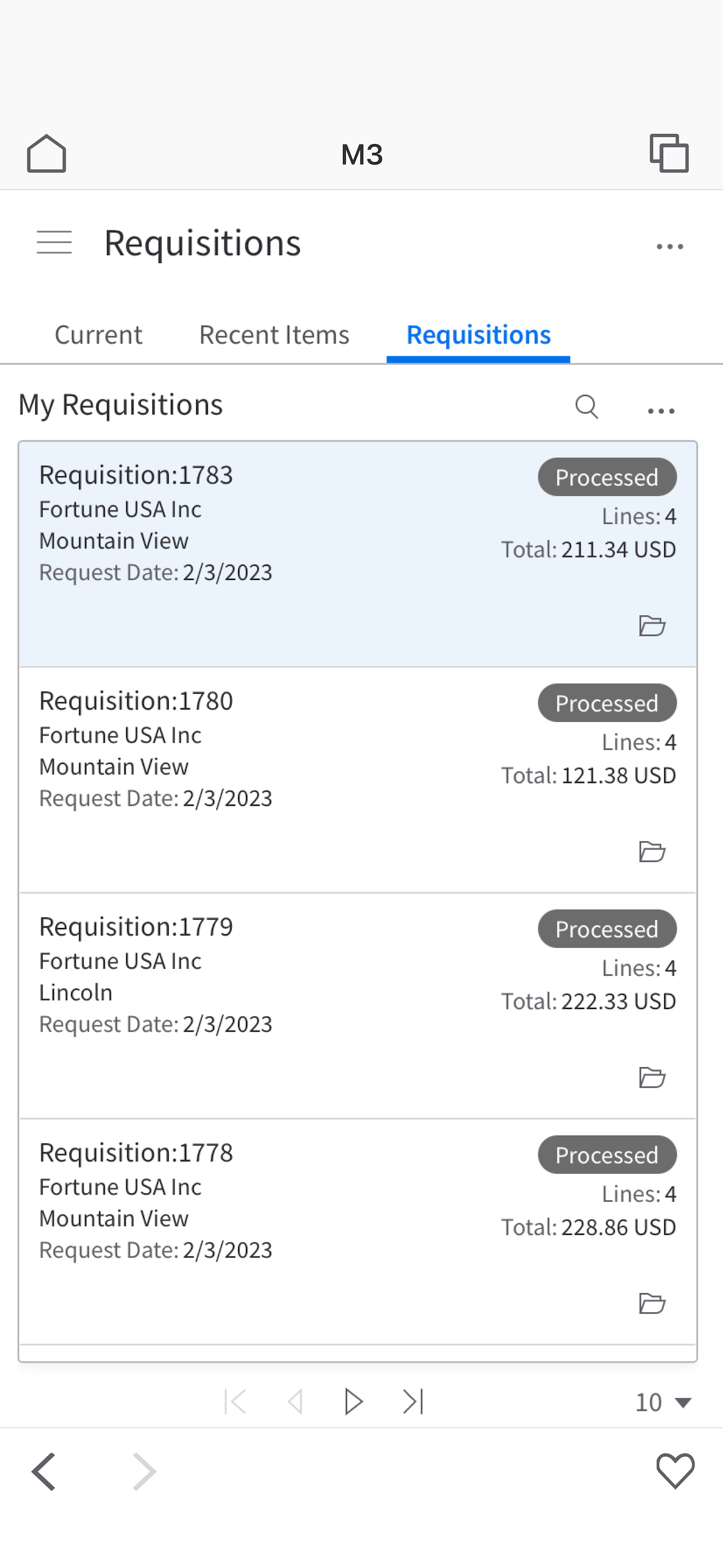Expand the page size 10 dropdown
The height and width of the screenshot is (1568, 723).
coord(662,1402)
